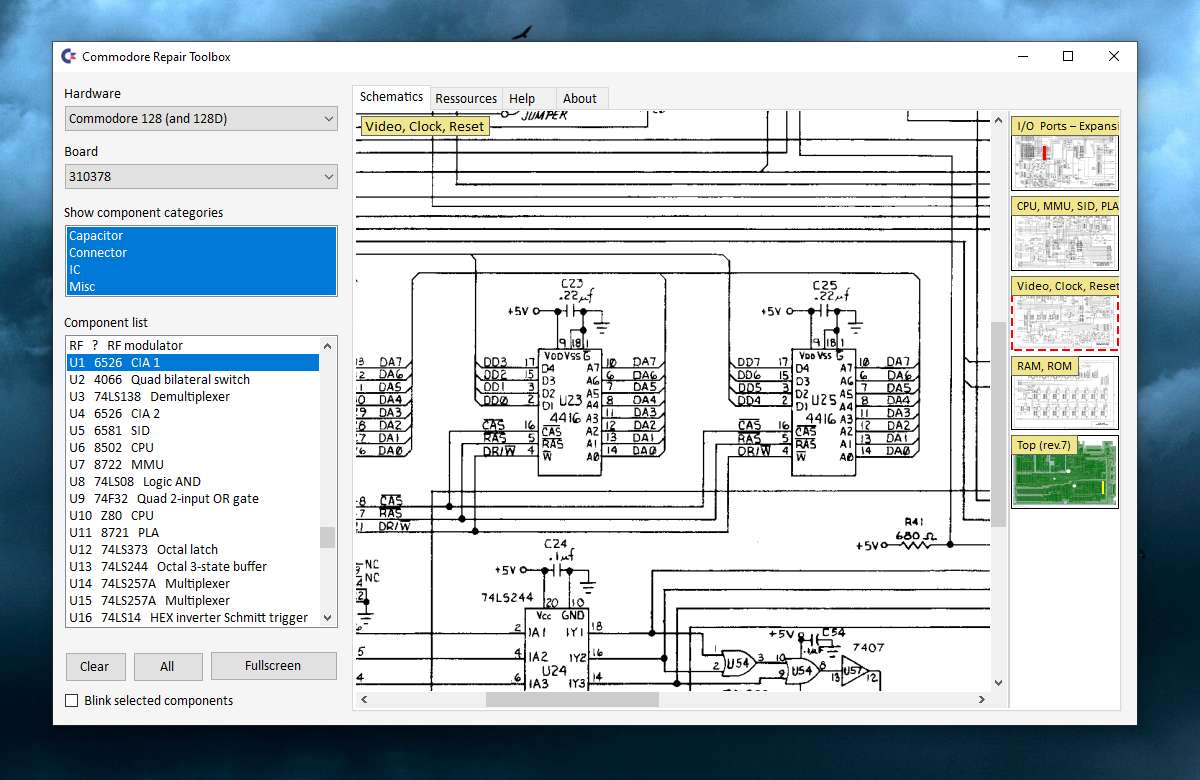Click the Video, Clock, Reset schematic label
The height and width of the screenshot is (780, 1200).
pos(425,126)
